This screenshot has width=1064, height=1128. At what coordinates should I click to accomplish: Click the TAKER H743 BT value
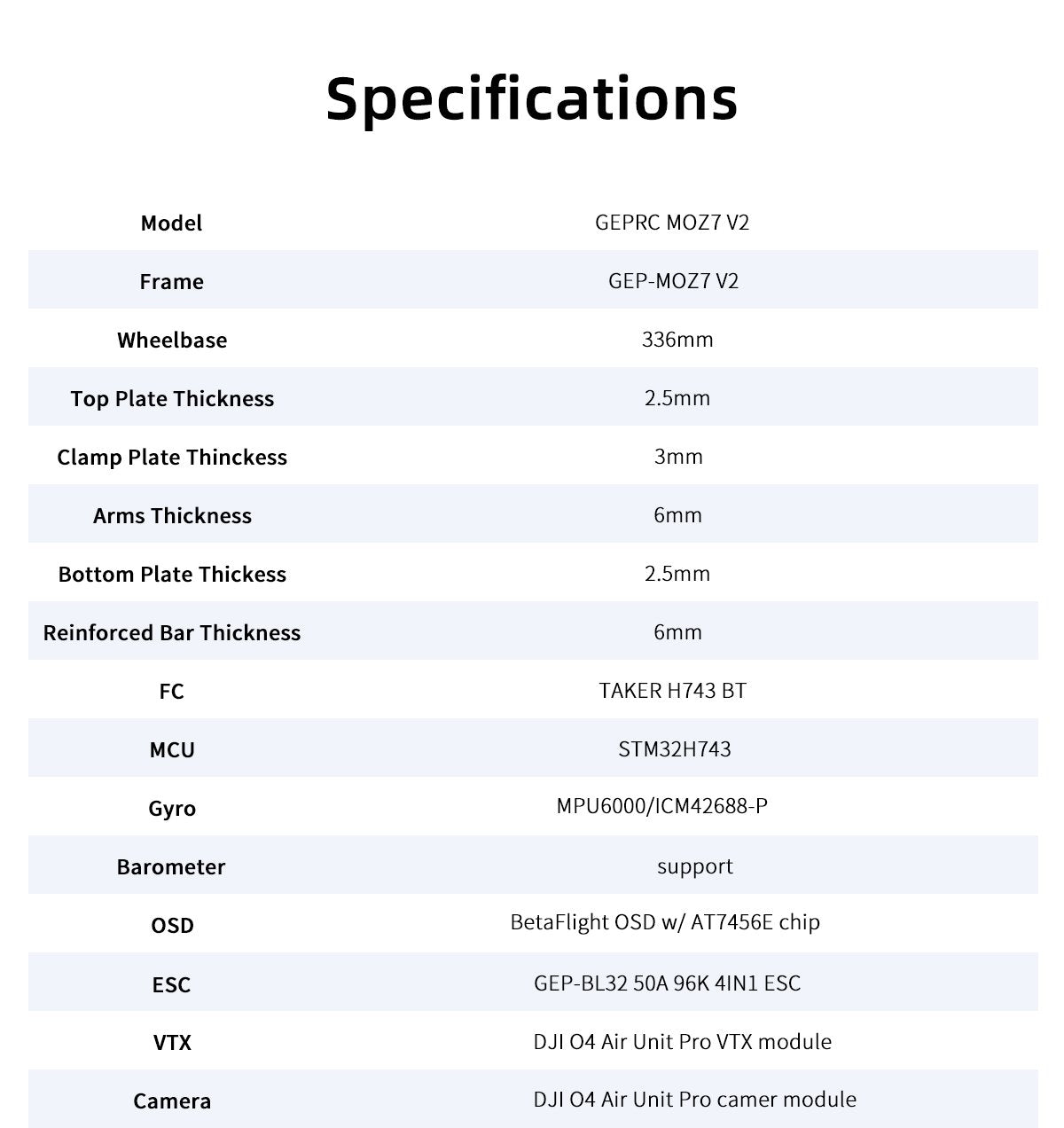(x=673, y=690)
